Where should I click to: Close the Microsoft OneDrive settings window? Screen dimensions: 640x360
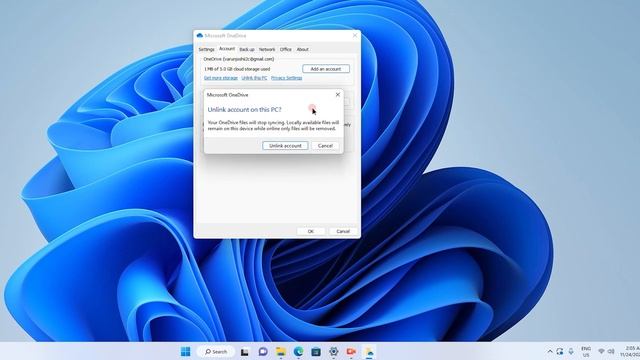click(355, 36)
